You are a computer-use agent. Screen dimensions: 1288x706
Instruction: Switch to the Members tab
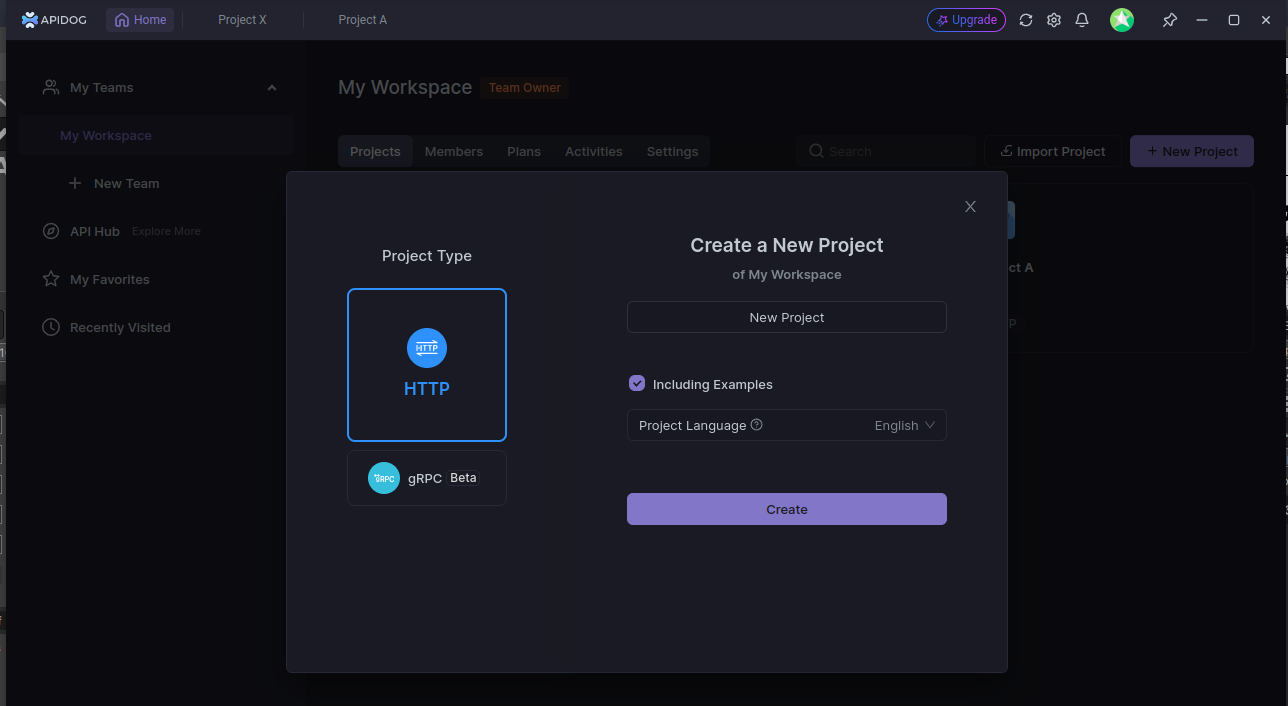(x=454, y=152)
